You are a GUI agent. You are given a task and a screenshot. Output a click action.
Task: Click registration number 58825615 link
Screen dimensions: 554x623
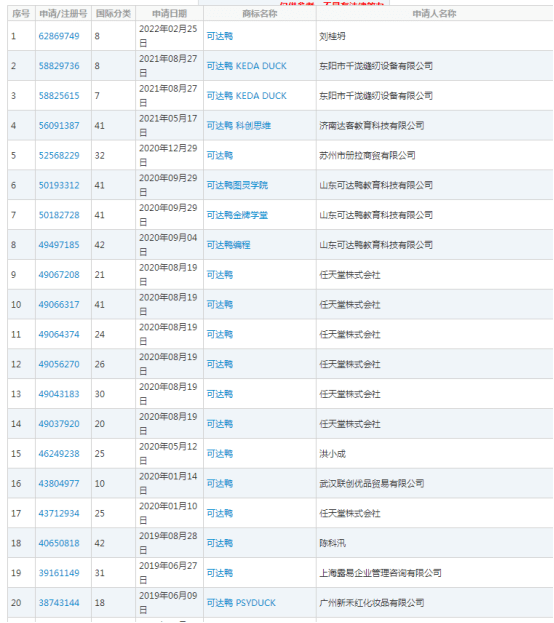tap(59, 96)
